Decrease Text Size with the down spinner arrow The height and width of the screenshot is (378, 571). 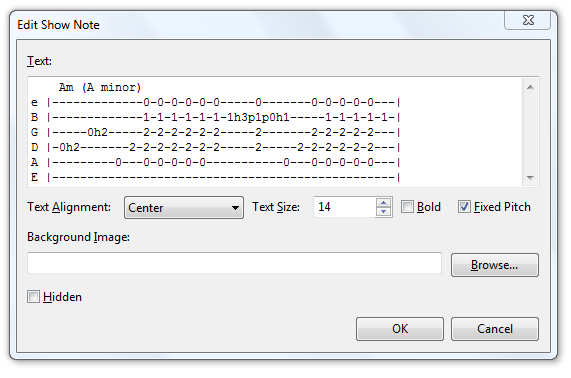[383, 212]
